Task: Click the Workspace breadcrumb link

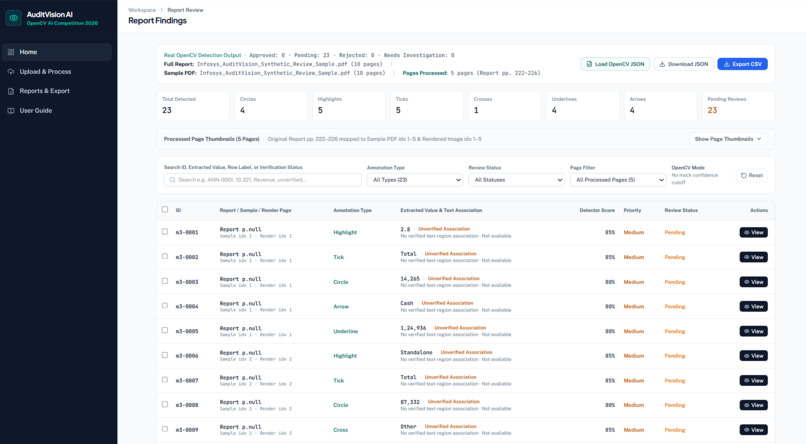Action: tap(142, 10)
